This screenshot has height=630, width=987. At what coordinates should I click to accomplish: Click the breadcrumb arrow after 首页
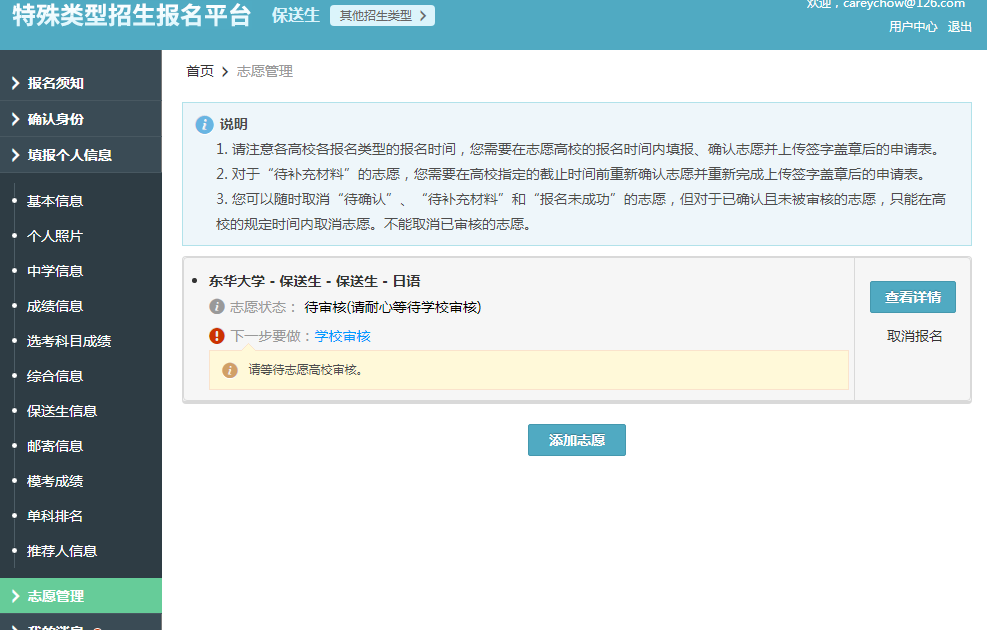click(x=225, y=72)
